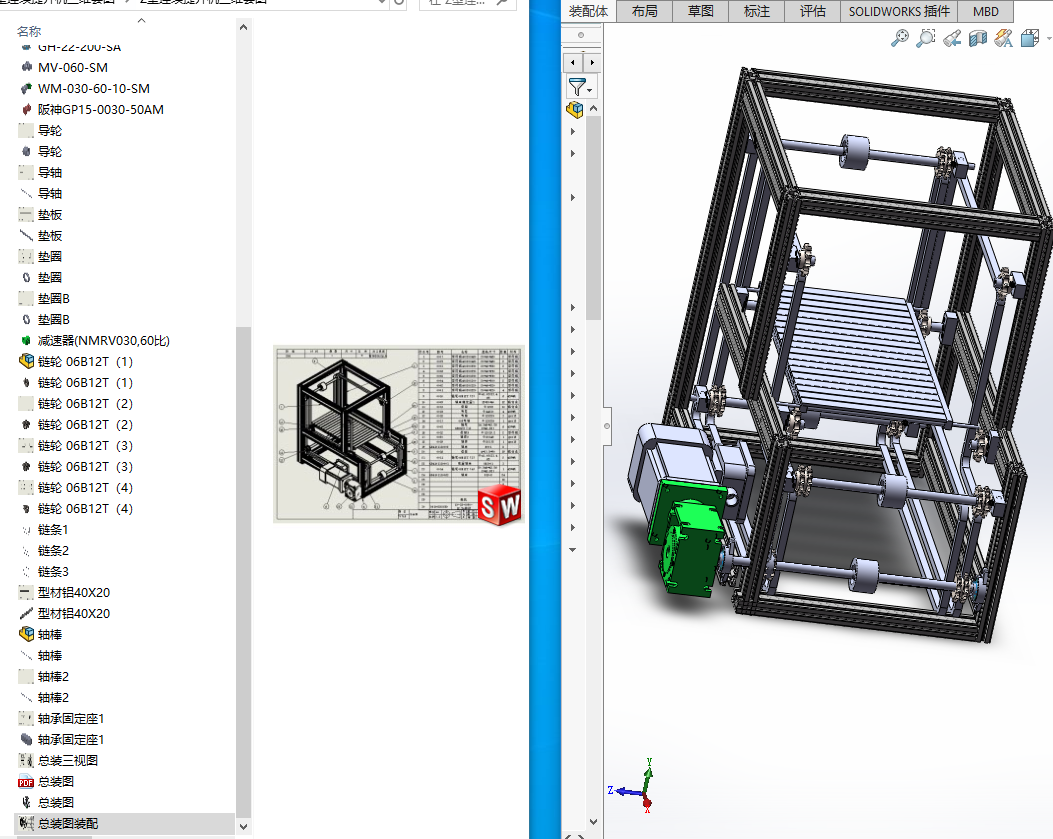The width and height of the screenshot is (1053, 839).
Task: Click the assembly icon atop the feature tree
Action: pos(575,109)
